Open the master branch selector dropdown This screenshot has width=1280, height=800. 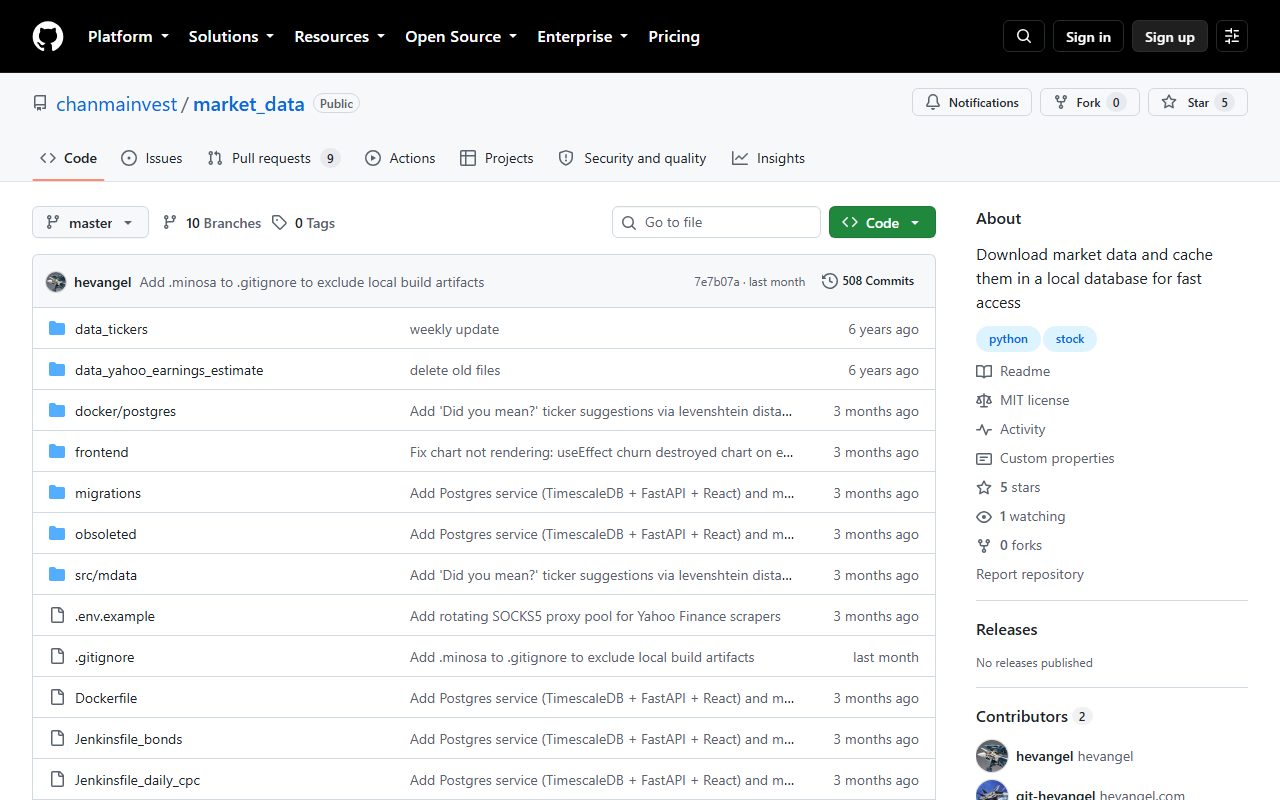pos(90,223)
